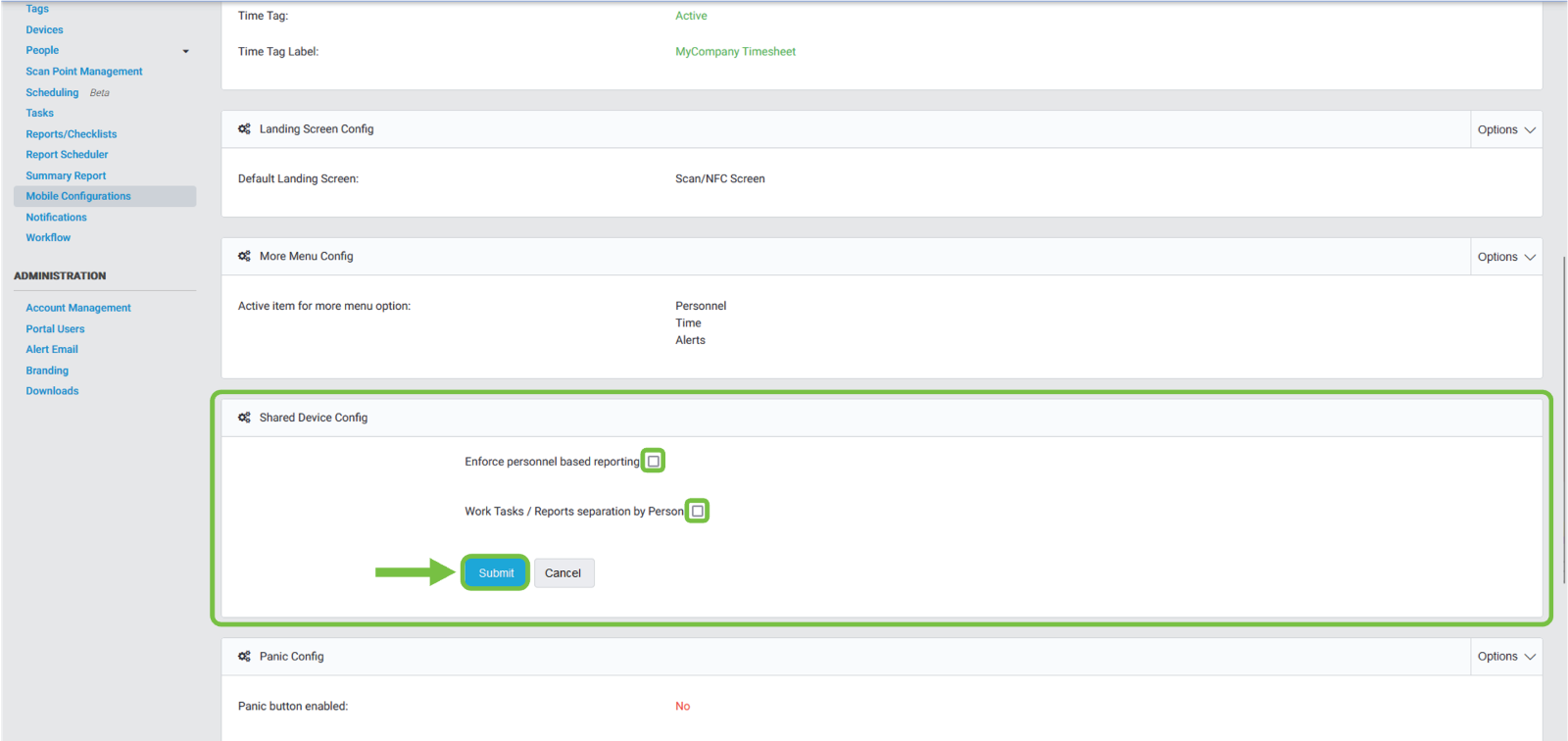Open Options dropdown for More Menu Config
The height and width of the screenshot is (741, 1568).
[1505, 257]
